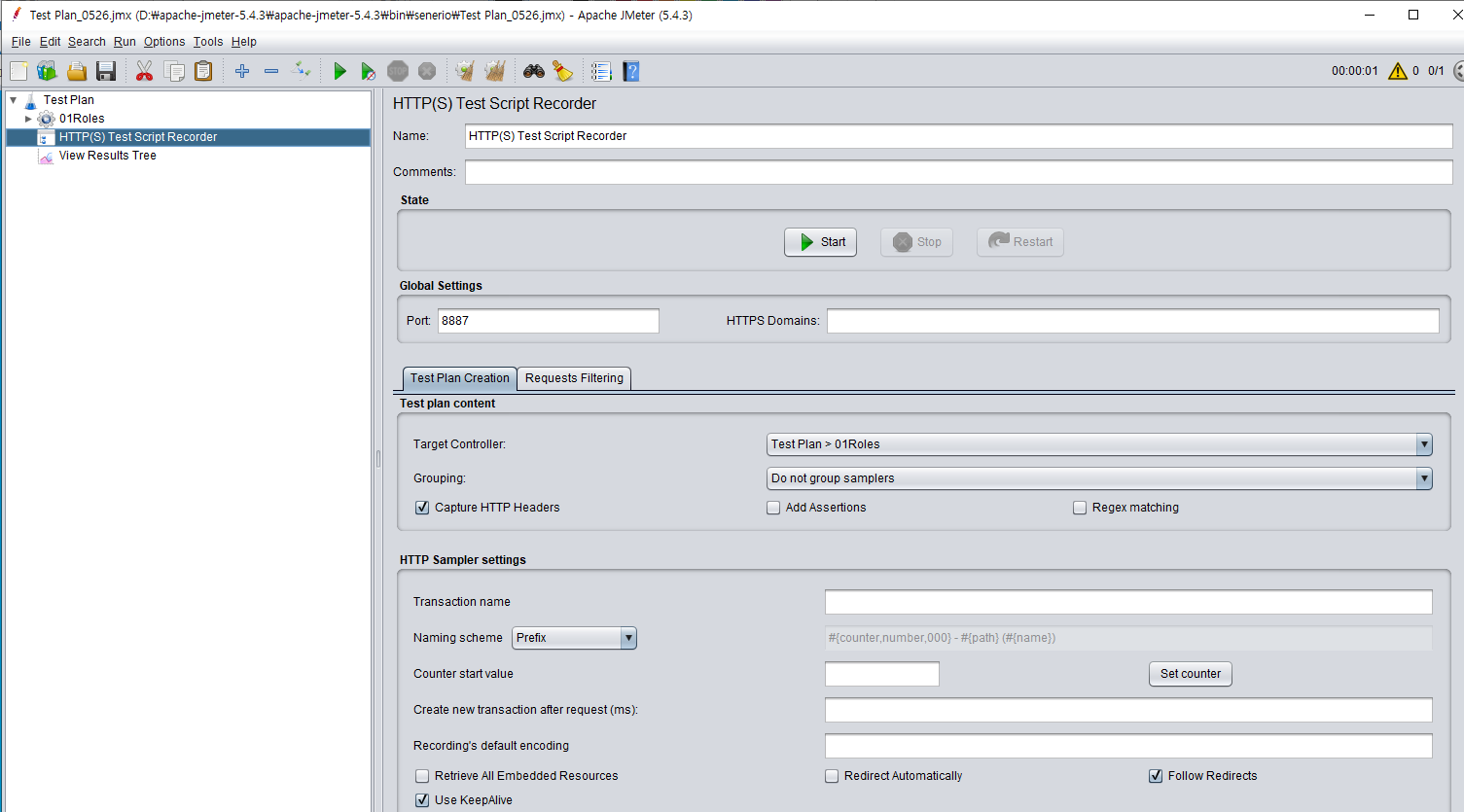Click the Set counter button
The width and height of the screenshot is (1464, 812).
click(1190, 674)
